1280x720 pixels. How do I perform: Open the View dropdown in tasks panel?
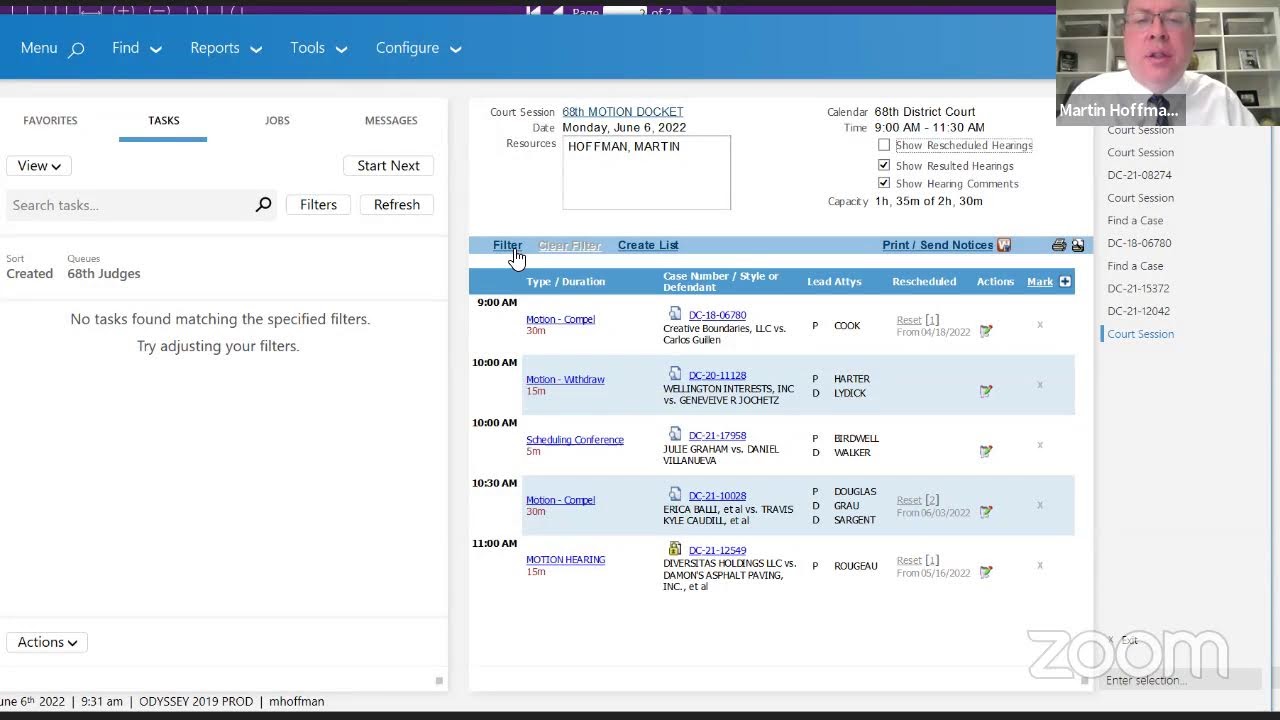tap(39, 166)
